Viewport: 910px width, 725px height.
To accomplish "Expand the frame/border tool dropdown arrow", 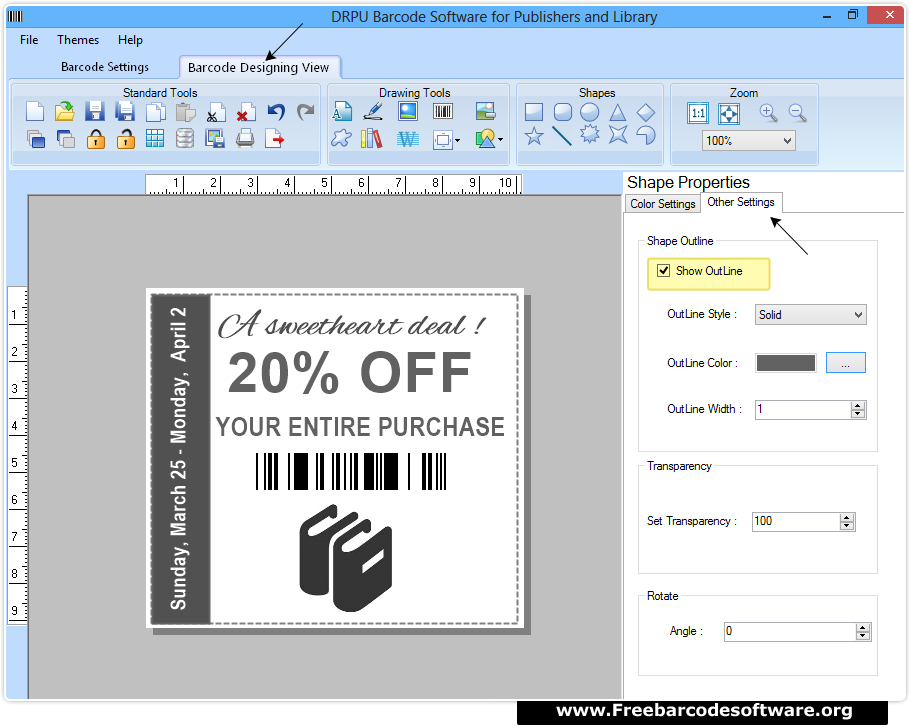I will point(458,140).
